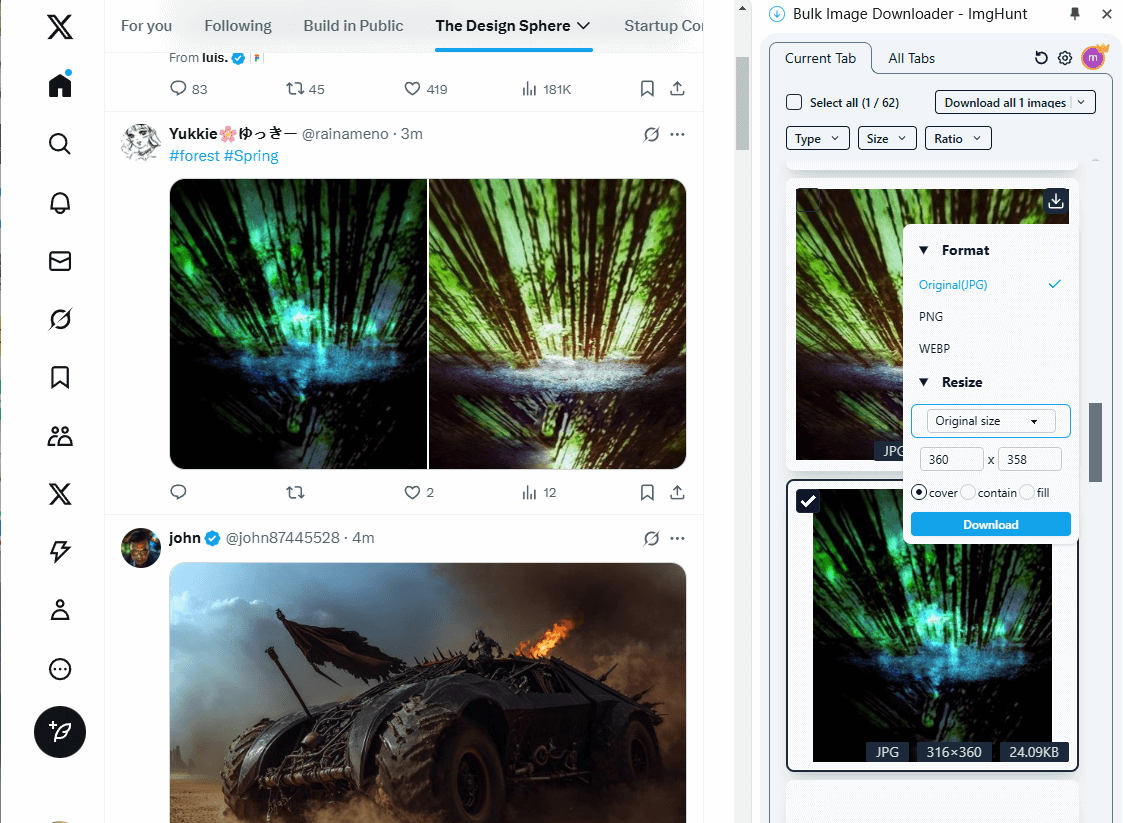Open the Explore search icon
This screenshot has width=1123, height=823.
59,143
